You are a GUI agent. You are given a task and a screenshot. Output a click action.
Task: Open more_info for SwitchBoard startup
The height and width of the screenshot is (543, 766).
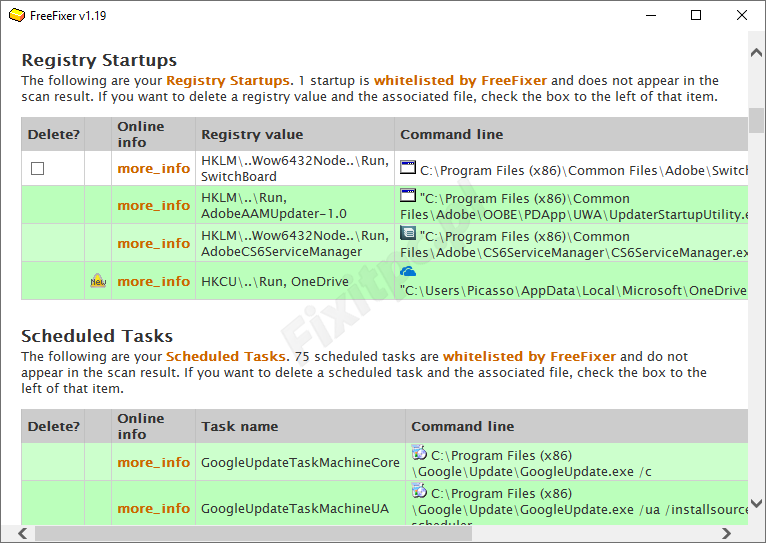pos(153,168)
